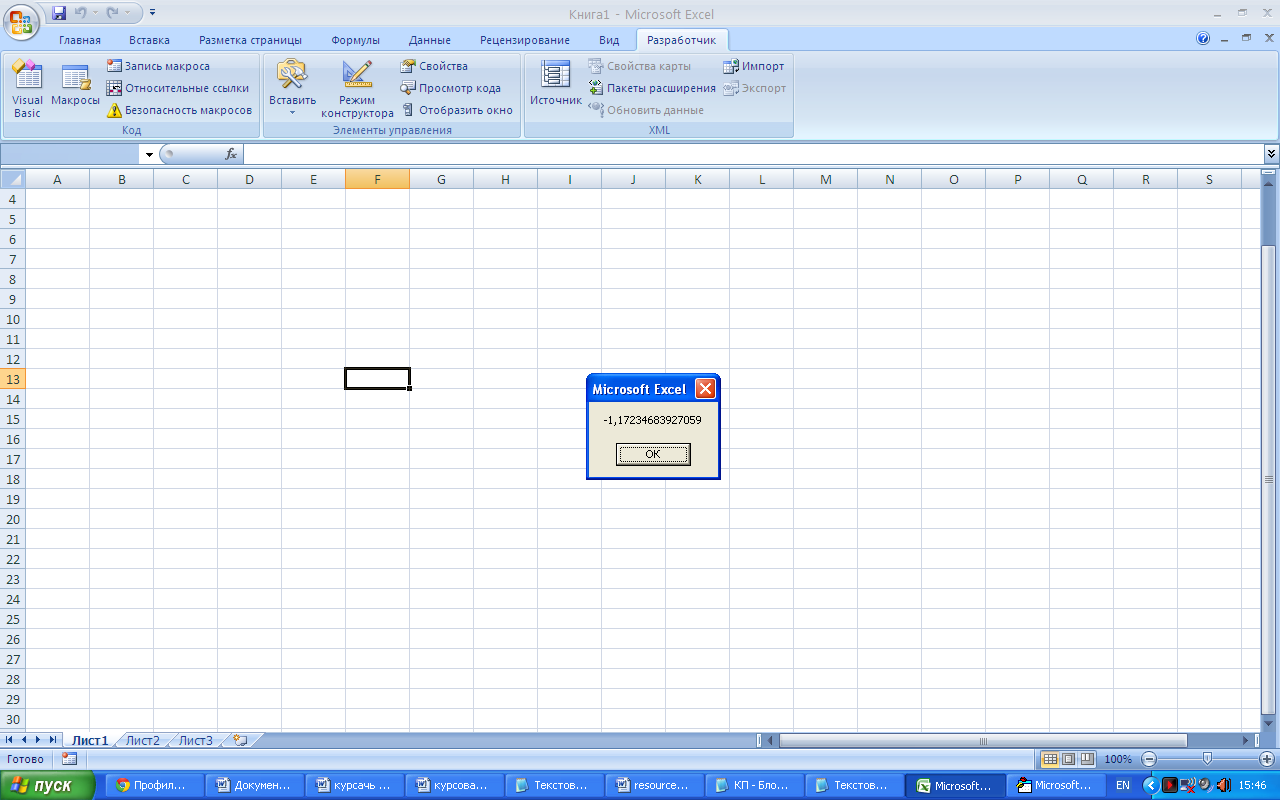Click macro record icon in status bar
1280x800 pixels.
[x=69, y=759]
